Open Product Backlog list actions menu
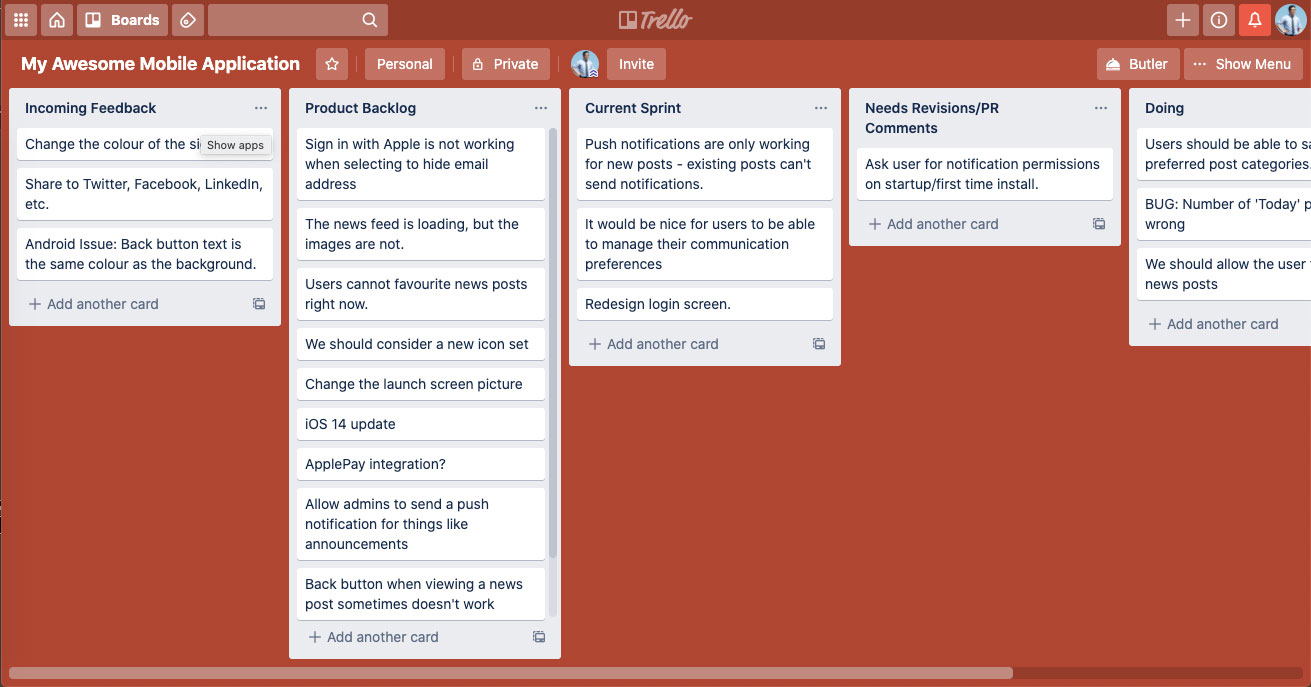Image resolution: width=1311 pixels, height=687 pixels. click(x=541, y=108)
